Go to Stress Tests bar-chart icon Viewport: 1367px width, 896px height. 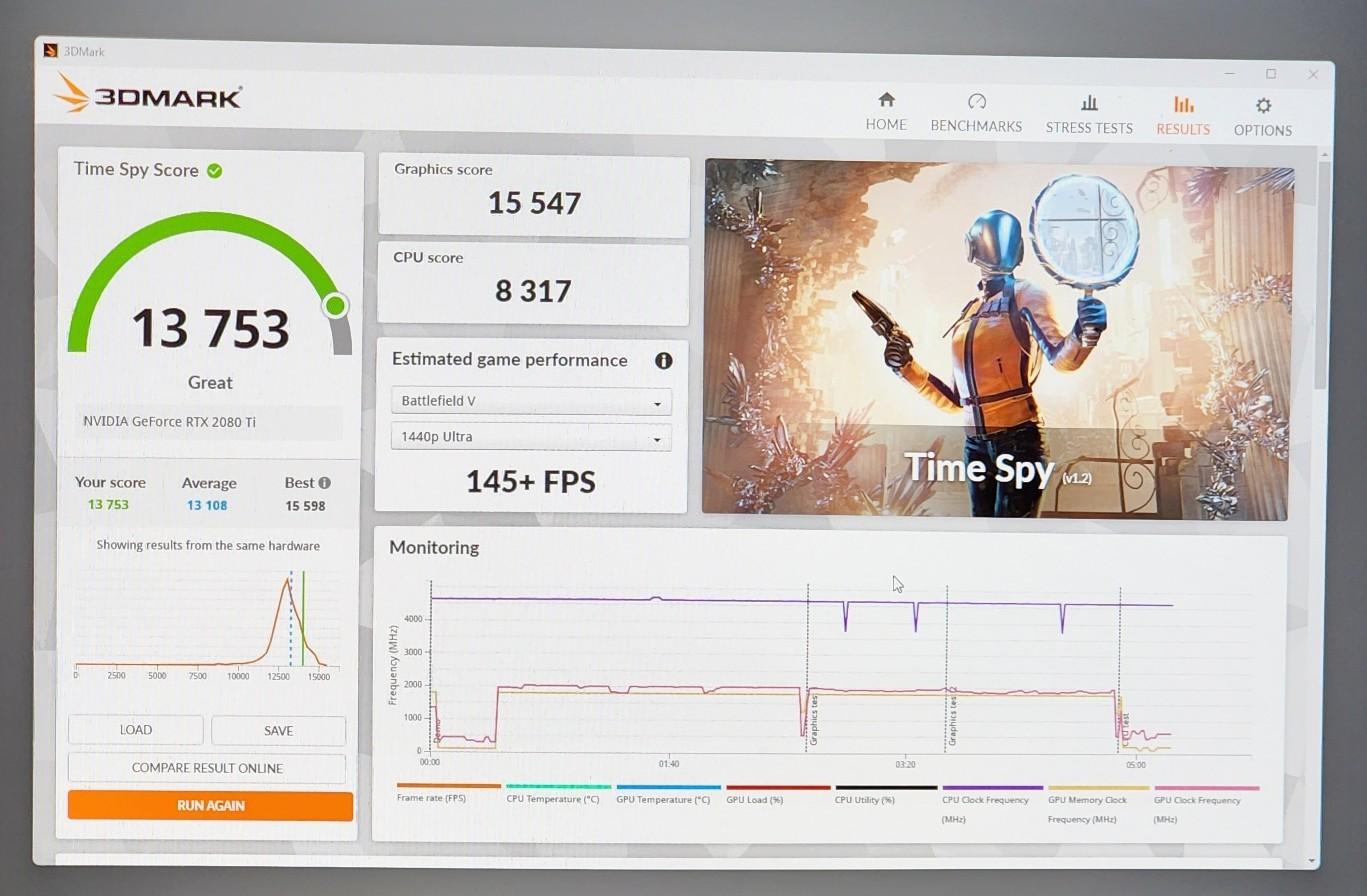pos(1089,102)
